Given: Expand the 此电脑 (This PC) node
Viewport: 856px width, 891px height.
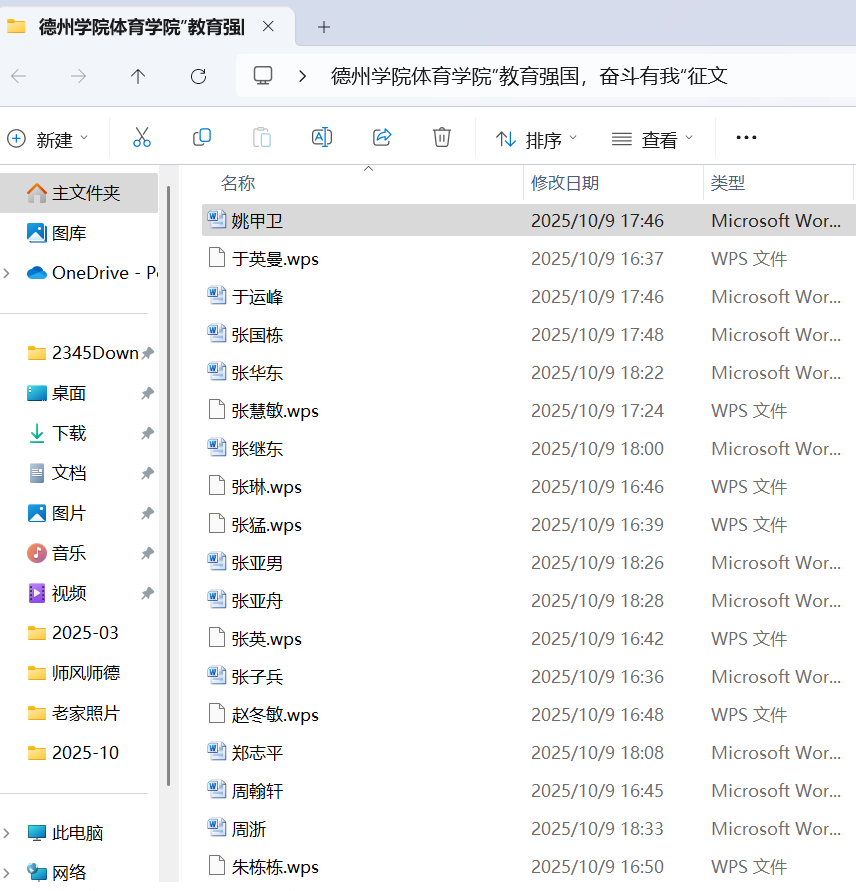Looking at the screenshot, I should click(8, 833).
